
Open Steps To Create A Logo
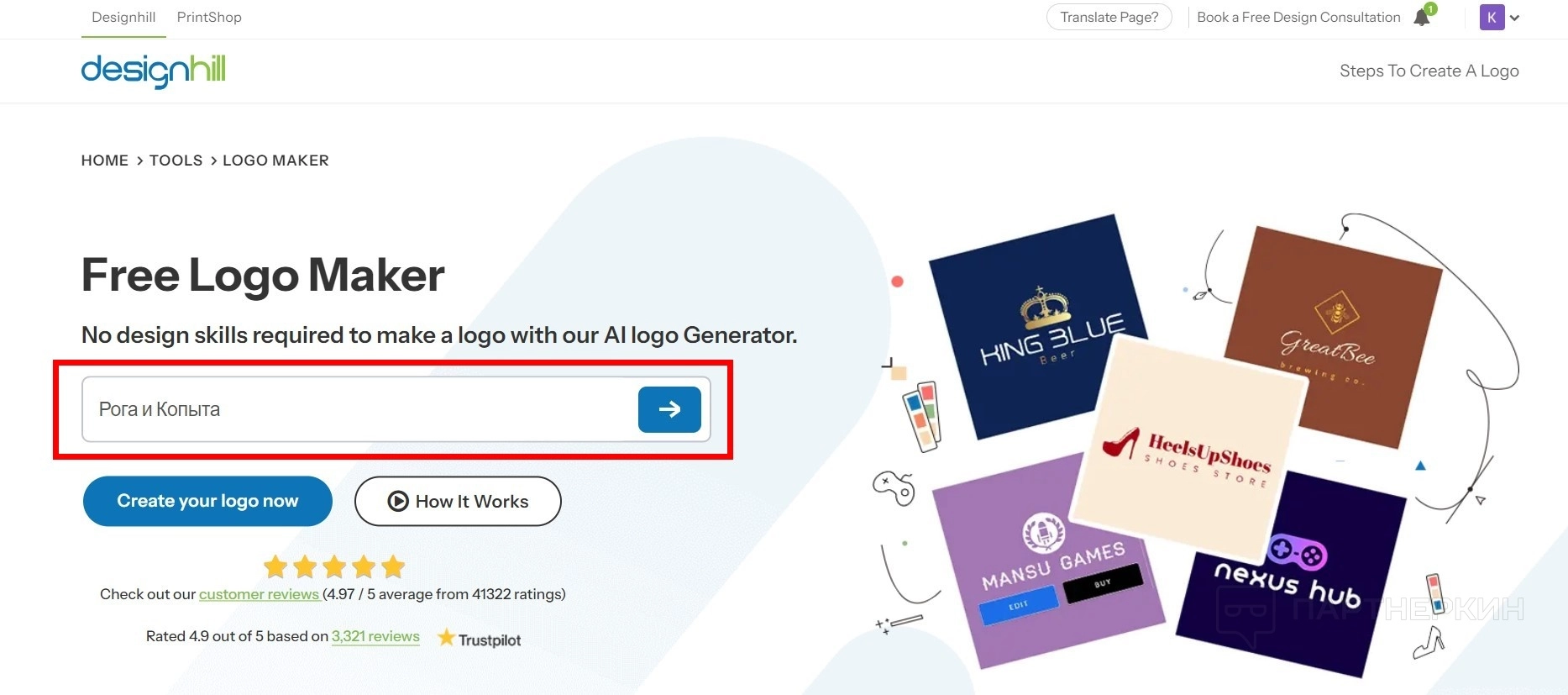click(x=1429, y=71)
